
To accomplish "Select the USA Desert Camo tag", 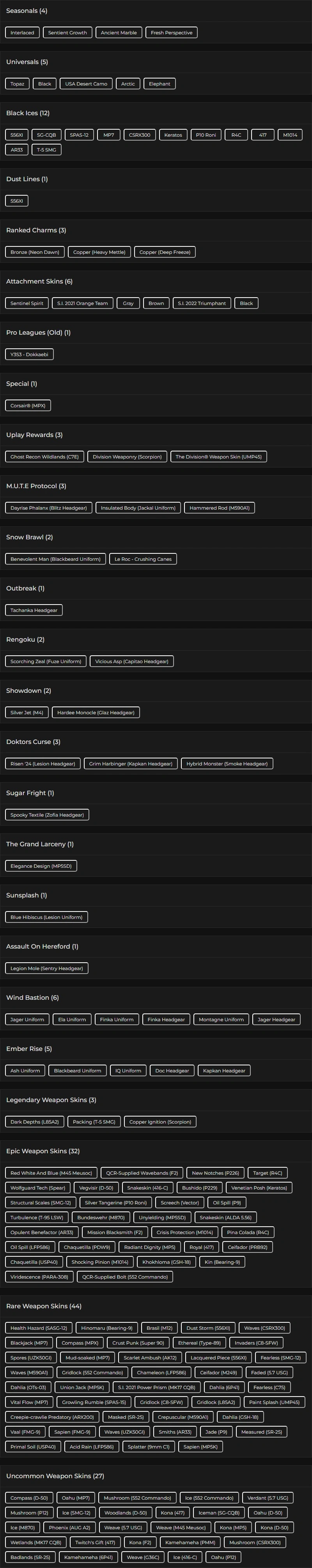I will 86,84.
